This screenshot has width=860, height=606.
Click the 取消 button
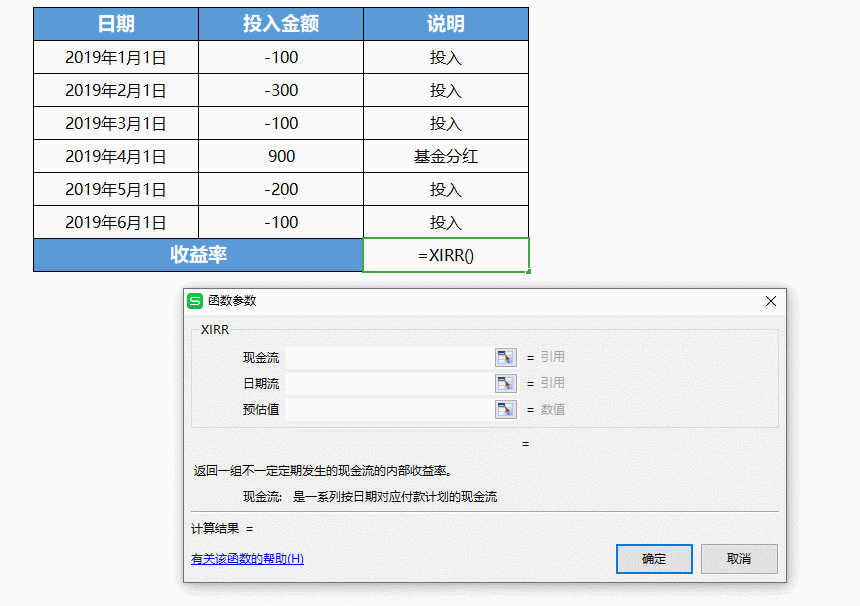(x=739, y=559)
